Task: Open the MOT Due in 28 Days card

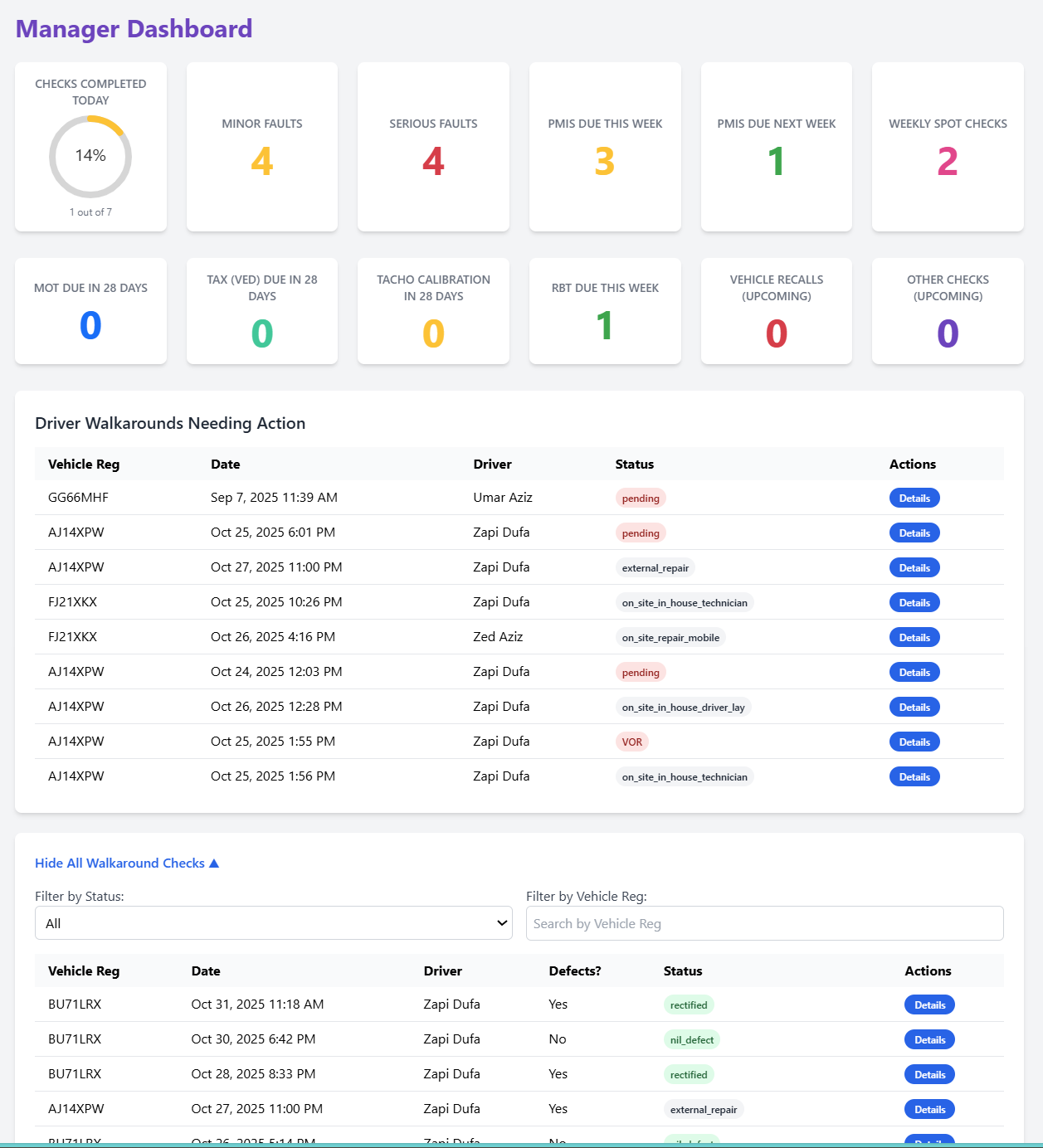Action: click(x=90, y=311)
